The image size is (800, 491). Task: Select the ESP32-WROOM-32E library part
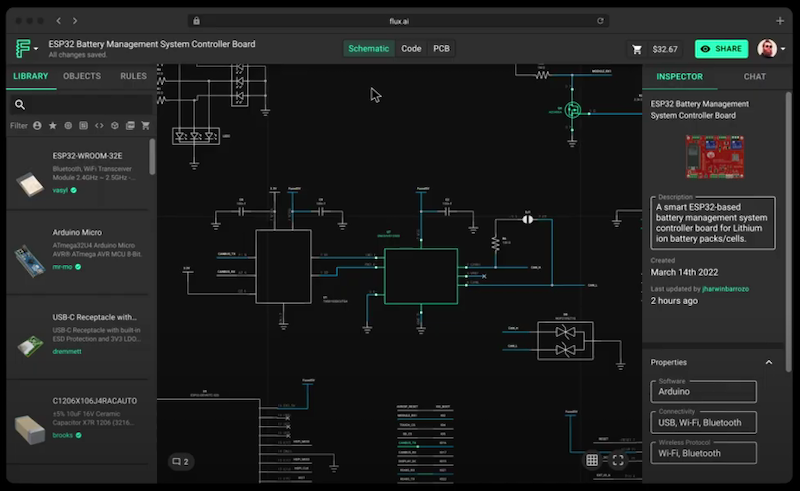click(x=78, y=174)
